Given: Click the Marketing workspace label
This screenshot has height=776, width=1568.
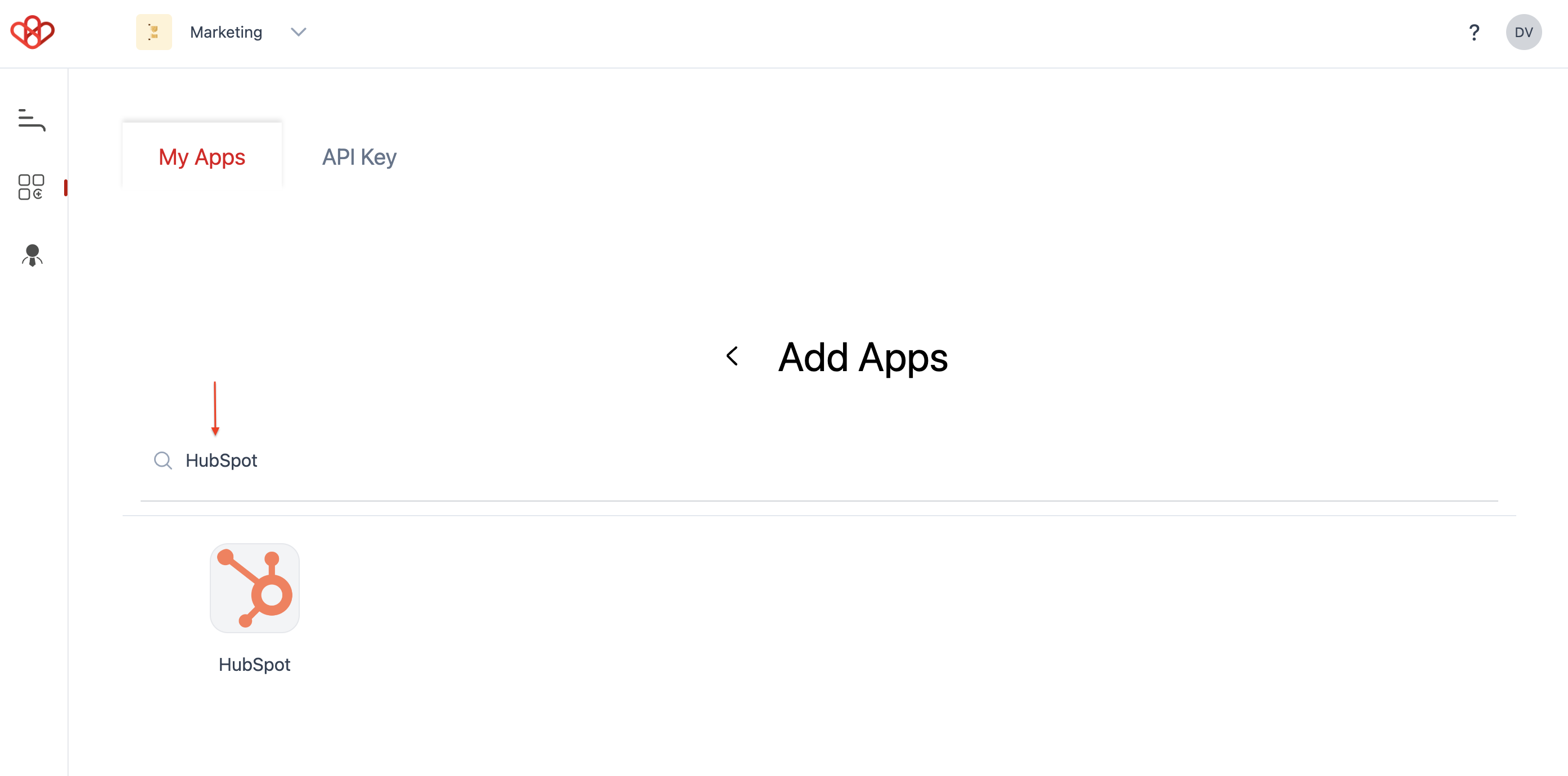Looking at the screenshot, I should pyautogui.click(x=225, y=31).
